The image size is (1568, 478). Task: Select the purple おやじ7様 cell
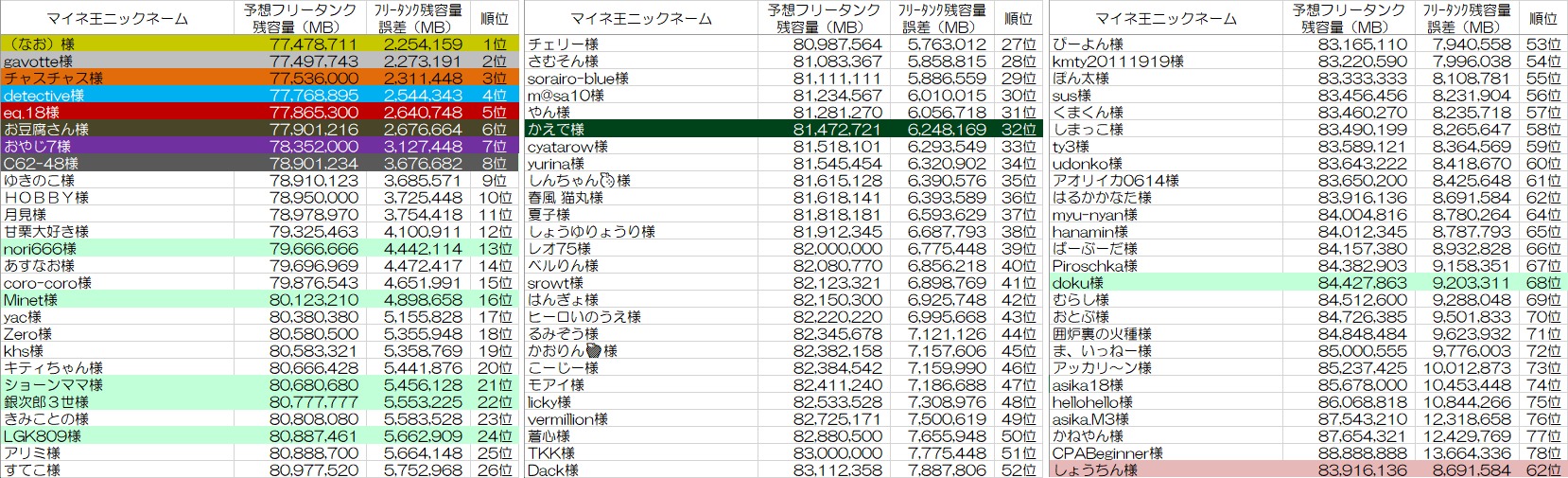[x=117, y=147]
